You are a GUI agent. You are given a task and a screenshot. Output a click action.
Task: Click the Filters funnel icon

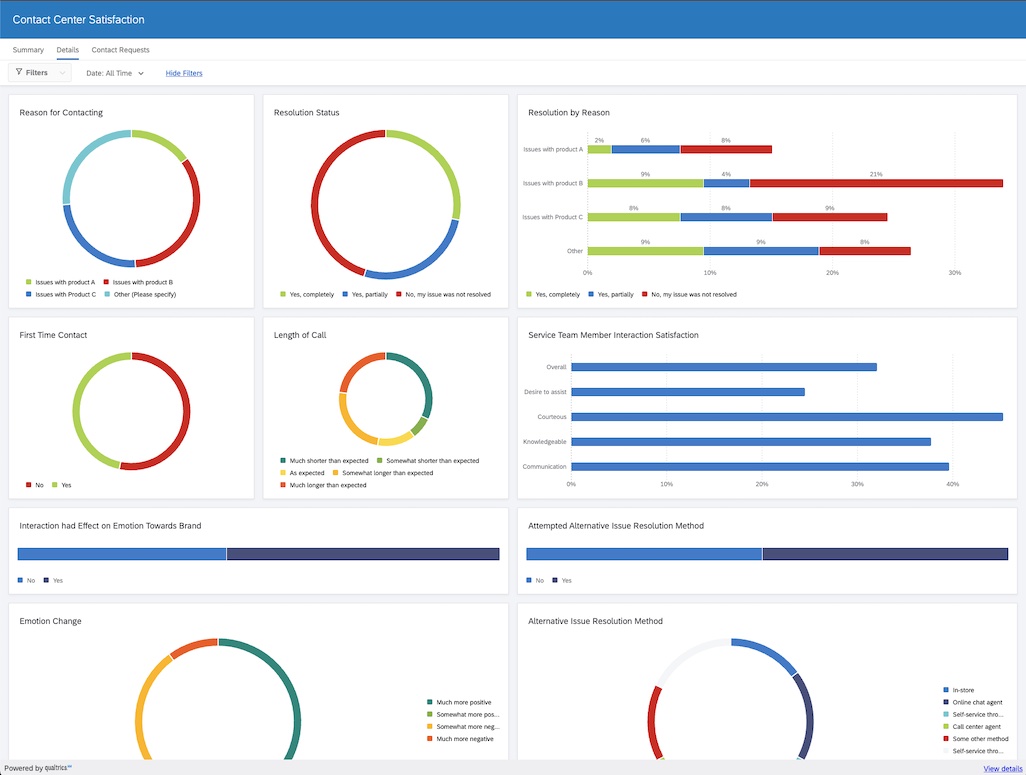(x=19, y=72)
